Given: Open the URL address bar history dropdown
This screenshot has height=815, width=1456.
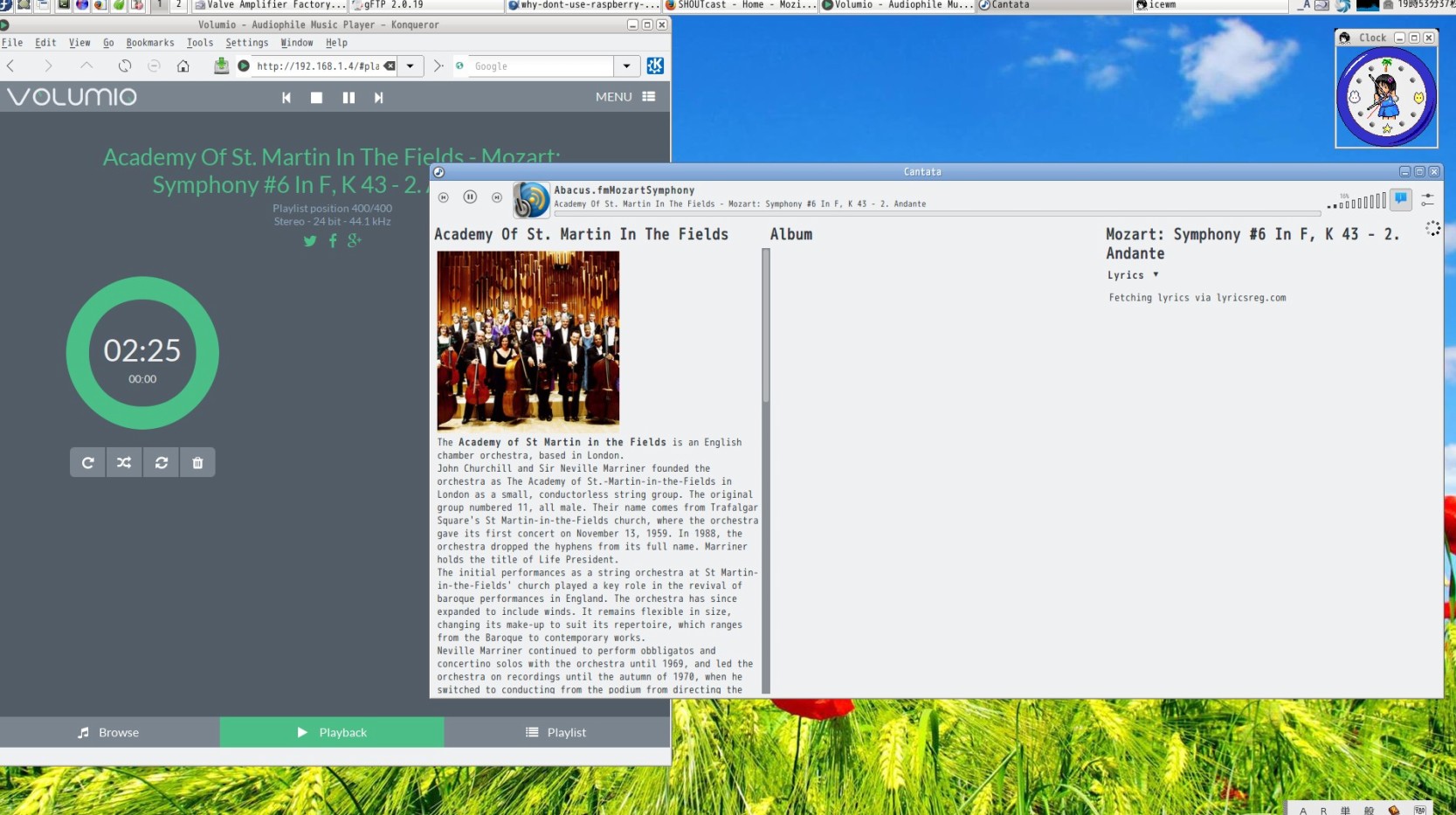Looking at the screenshot, I should point(411,66).
